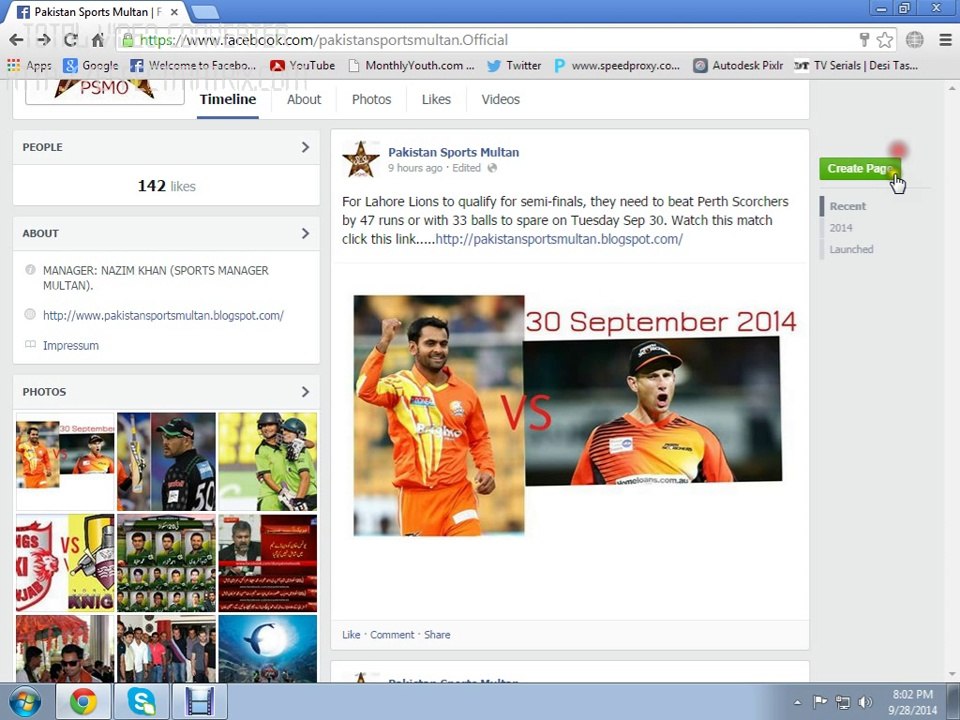Open the TV Serials Desi Tashan bookmark
Screen dimensions: 960x720
[x=855, y=66]
